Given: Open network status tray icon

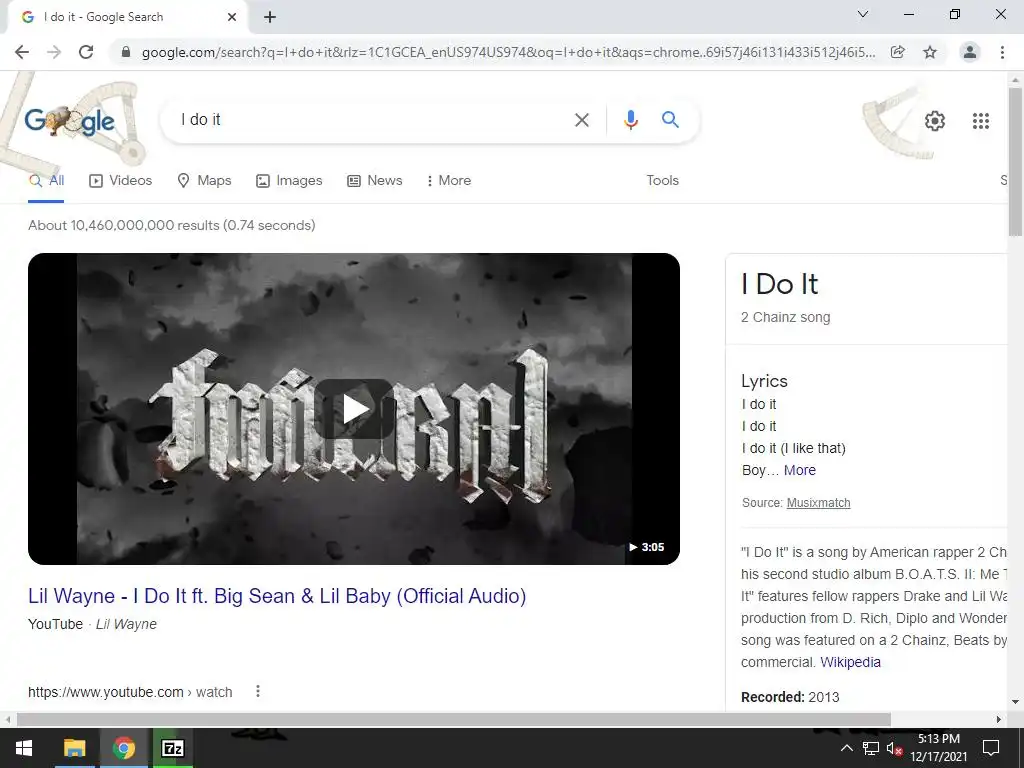Looking at the screenshot, I should (871, 748).
